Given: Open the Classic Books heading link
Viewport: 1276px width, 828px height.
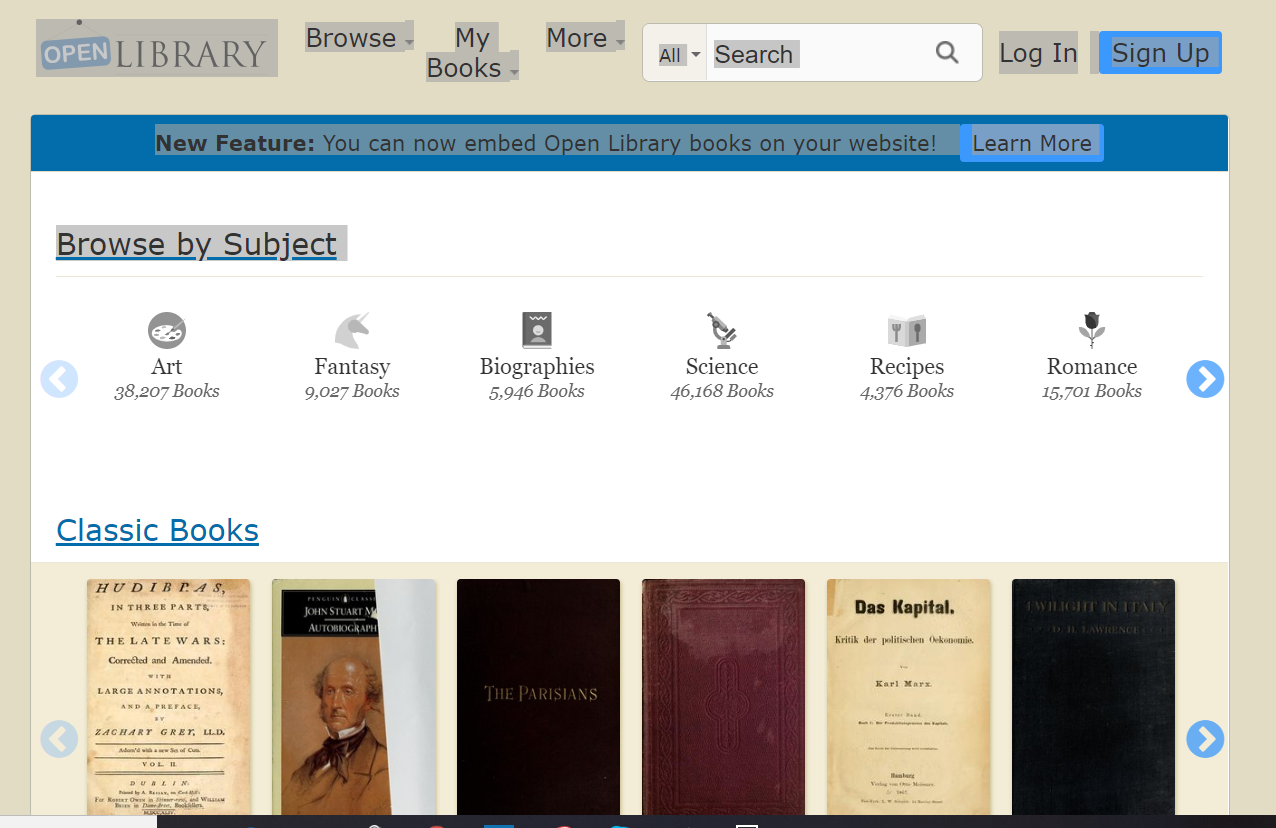Looking at the screenshot, I should pyautogui.click(x=157, y=530).
